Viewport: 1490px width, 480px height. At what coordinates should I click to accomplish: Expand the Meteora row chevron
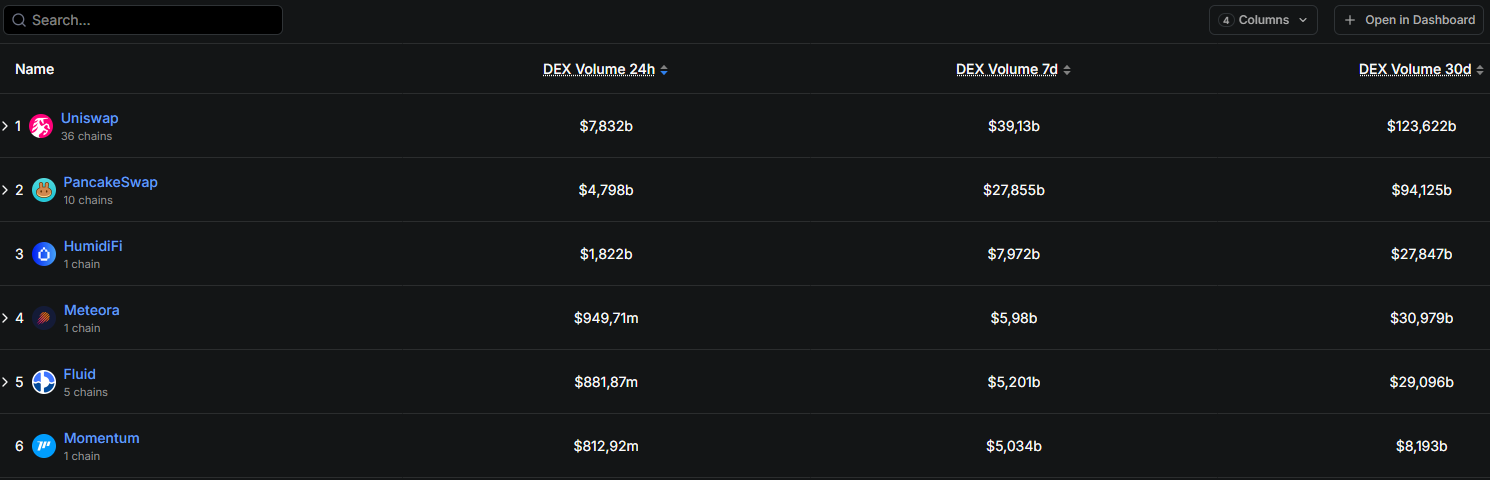5,318
